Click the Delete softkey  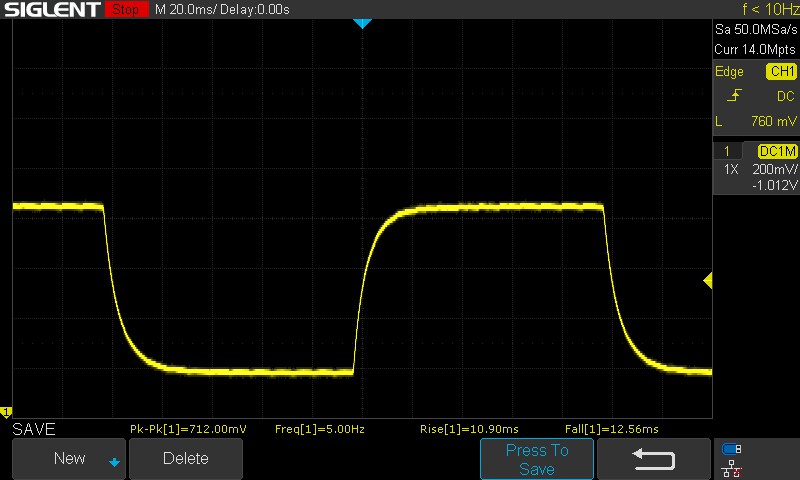(186, 459)
